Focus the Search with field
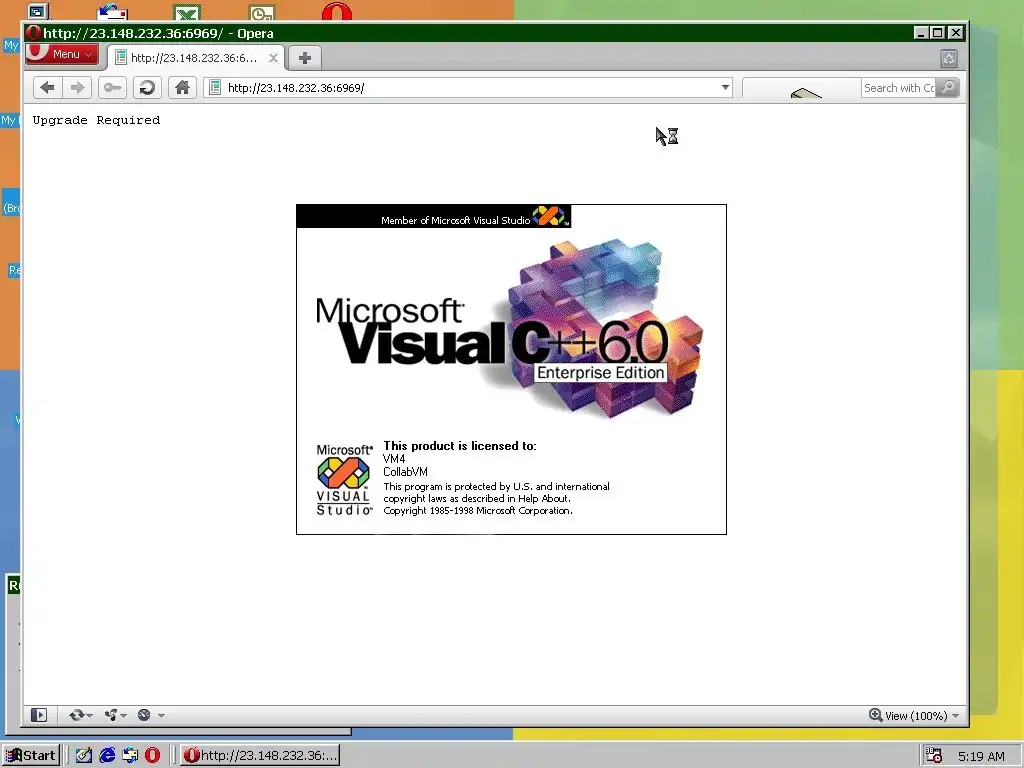Screen dimensions: 1024x768 899,88
